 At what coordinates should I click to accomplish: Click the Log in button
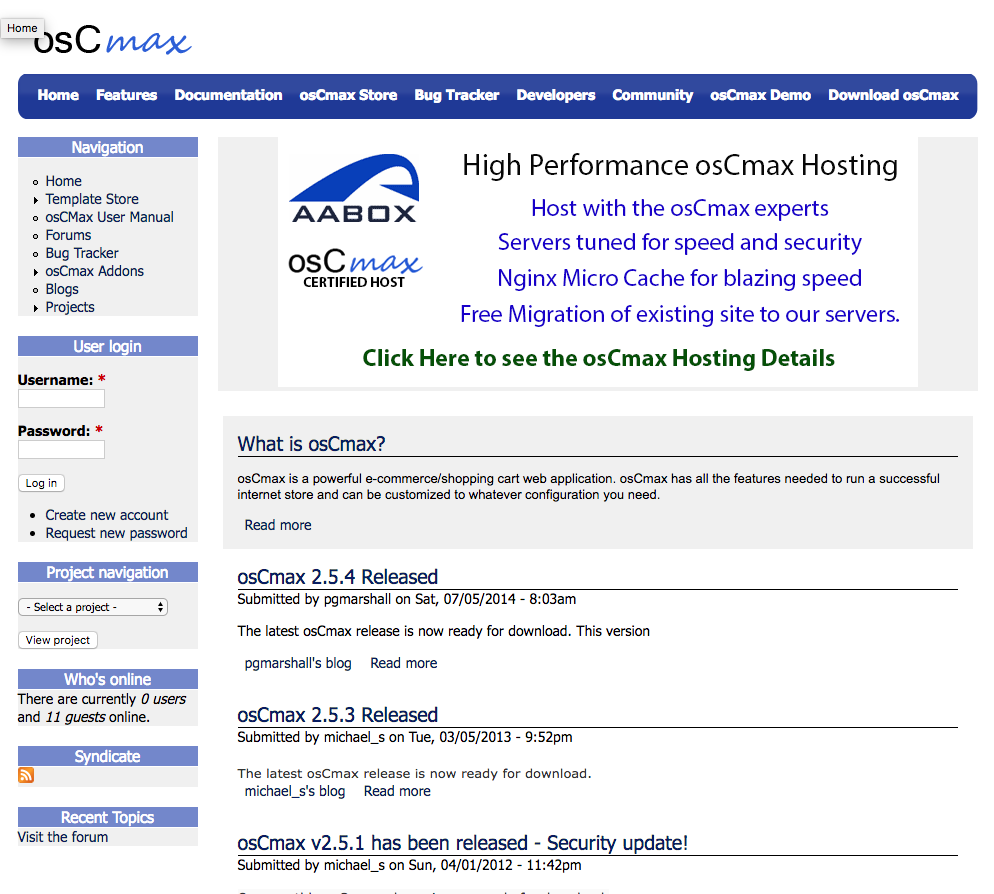pyautogui.click(x=41, y=483)
